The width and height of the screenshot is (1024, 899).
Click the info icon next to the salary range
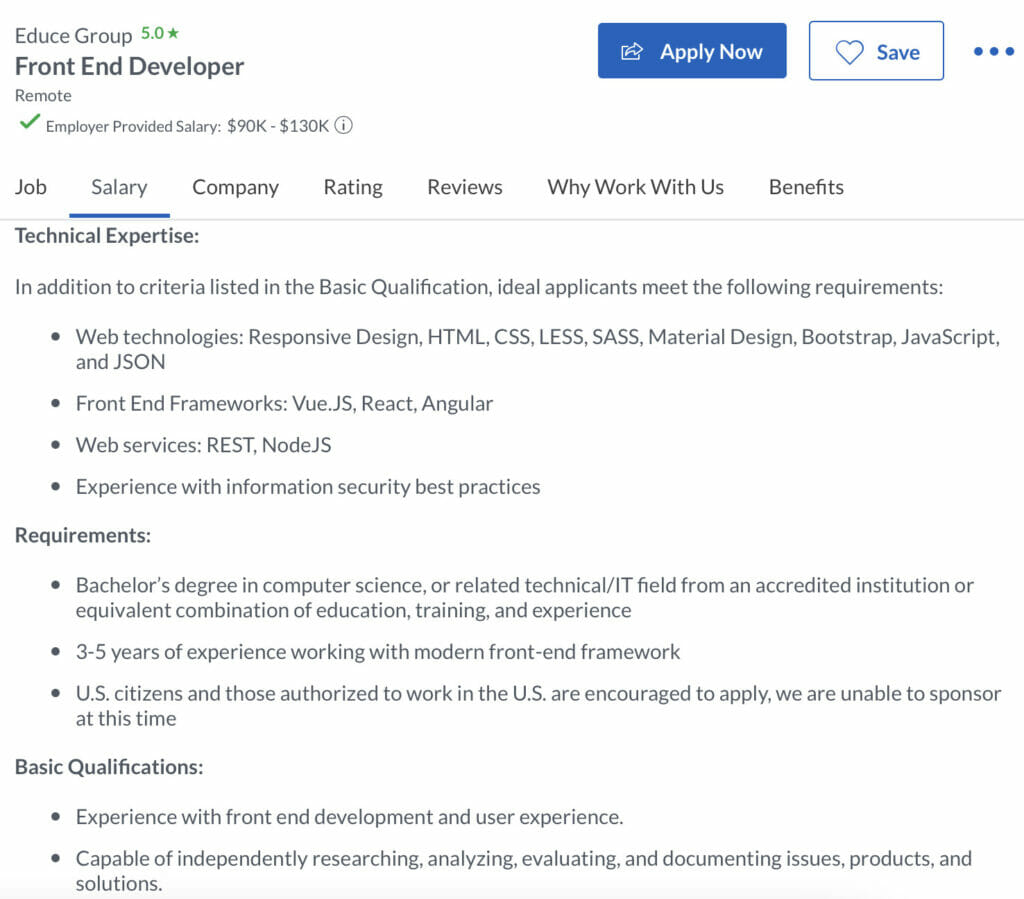344,126
